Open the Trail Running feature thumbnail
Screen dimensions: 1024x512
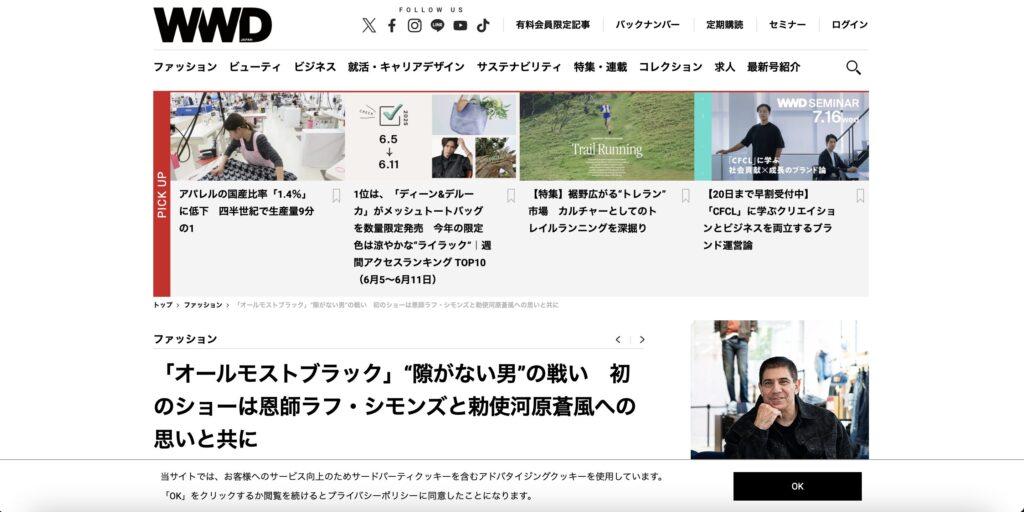[x=607, y=136]
